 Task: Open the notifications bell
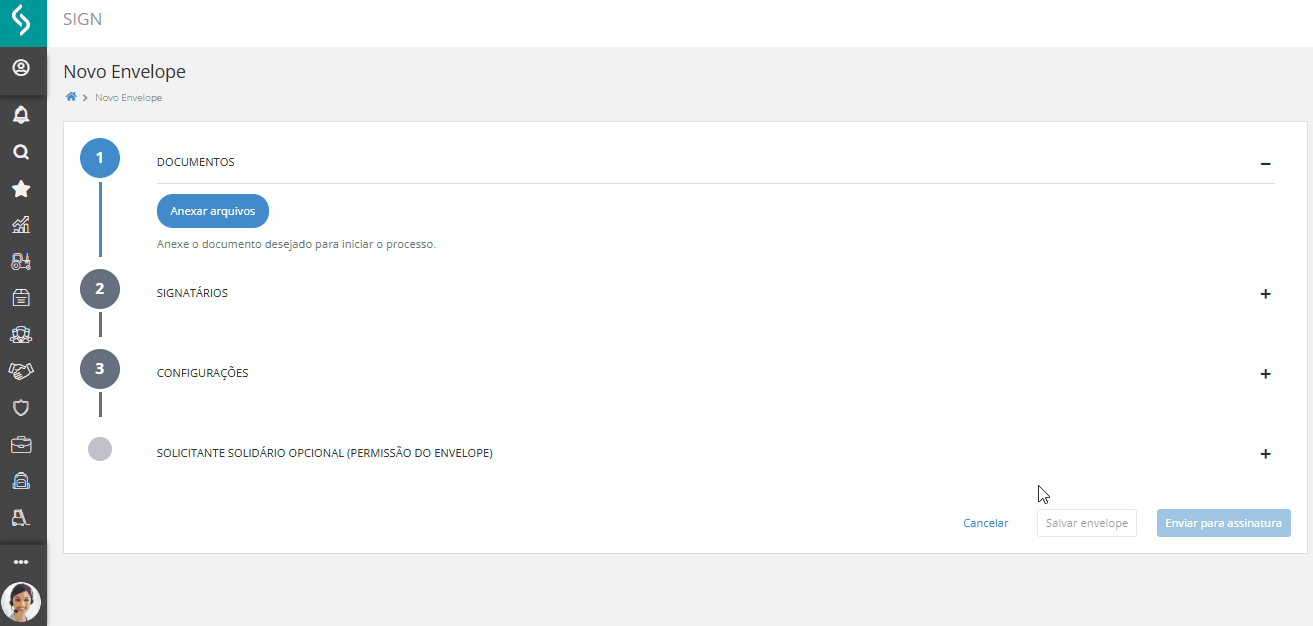click(x=21, y=115)
